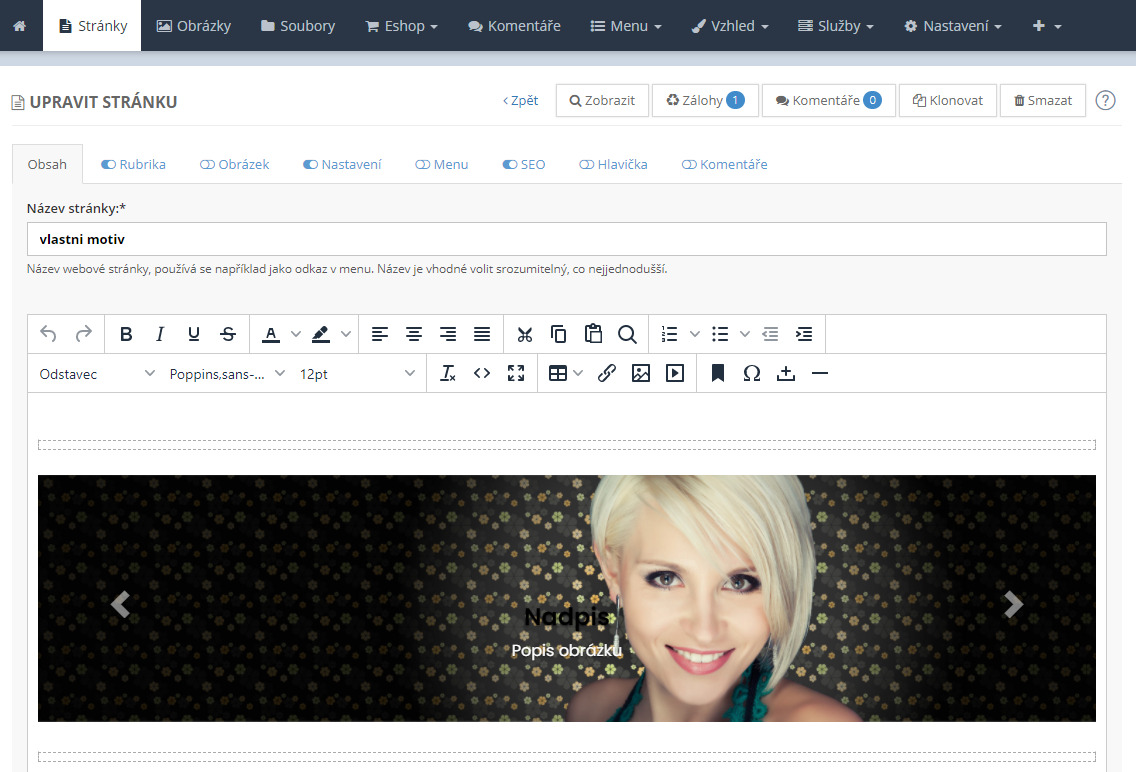This screenshot has width=1136, height=772.
Task: Apply strikethrough formatting in editor toolbar
Action: (x=228, y=334)
